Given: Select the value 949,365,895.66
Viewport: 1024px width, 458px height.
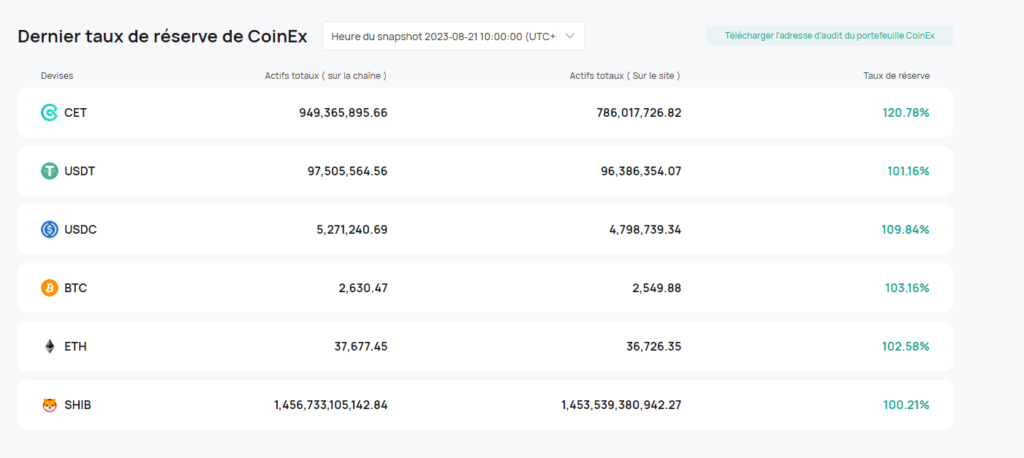Looking at the screenshot, I should [344, 112].
